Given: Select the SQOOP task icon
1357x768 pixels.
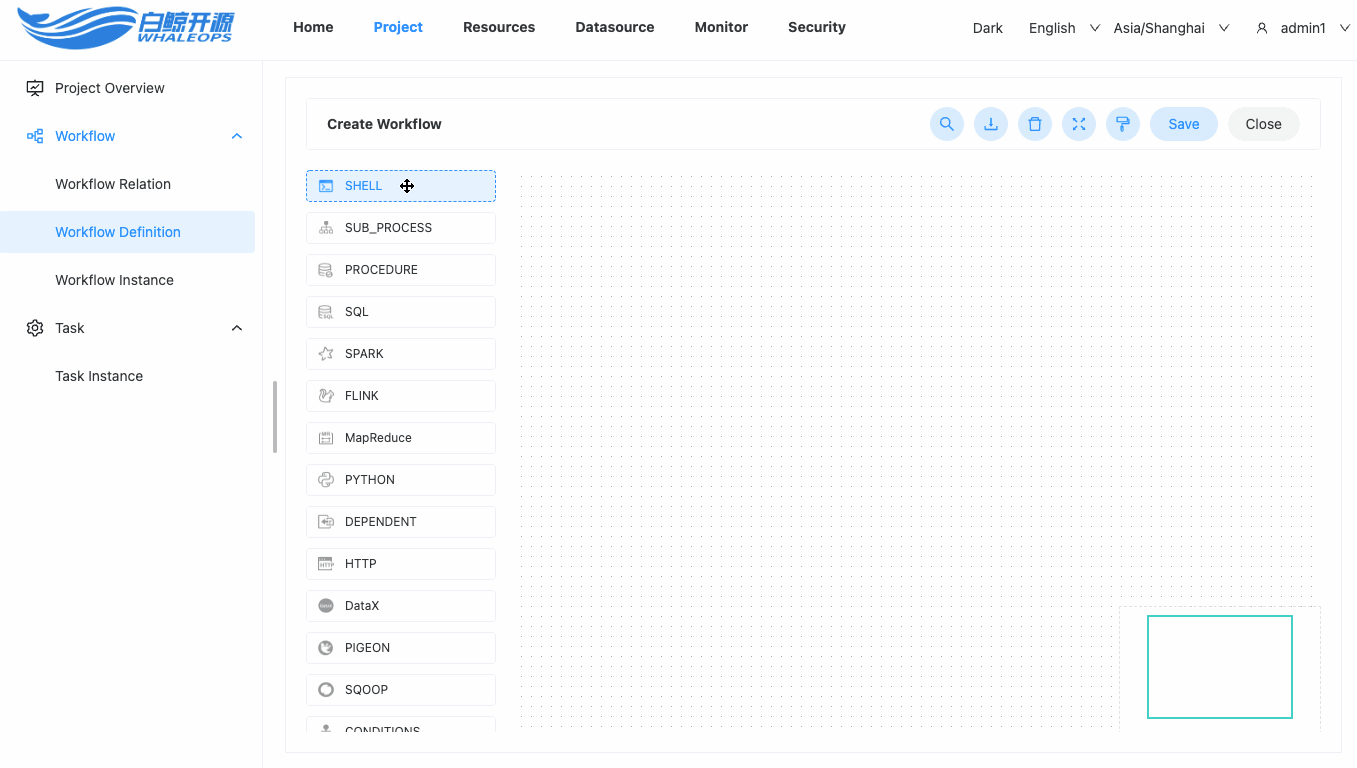Looking at the screenshot, I should pyautogui.click(x=326, y=690).
